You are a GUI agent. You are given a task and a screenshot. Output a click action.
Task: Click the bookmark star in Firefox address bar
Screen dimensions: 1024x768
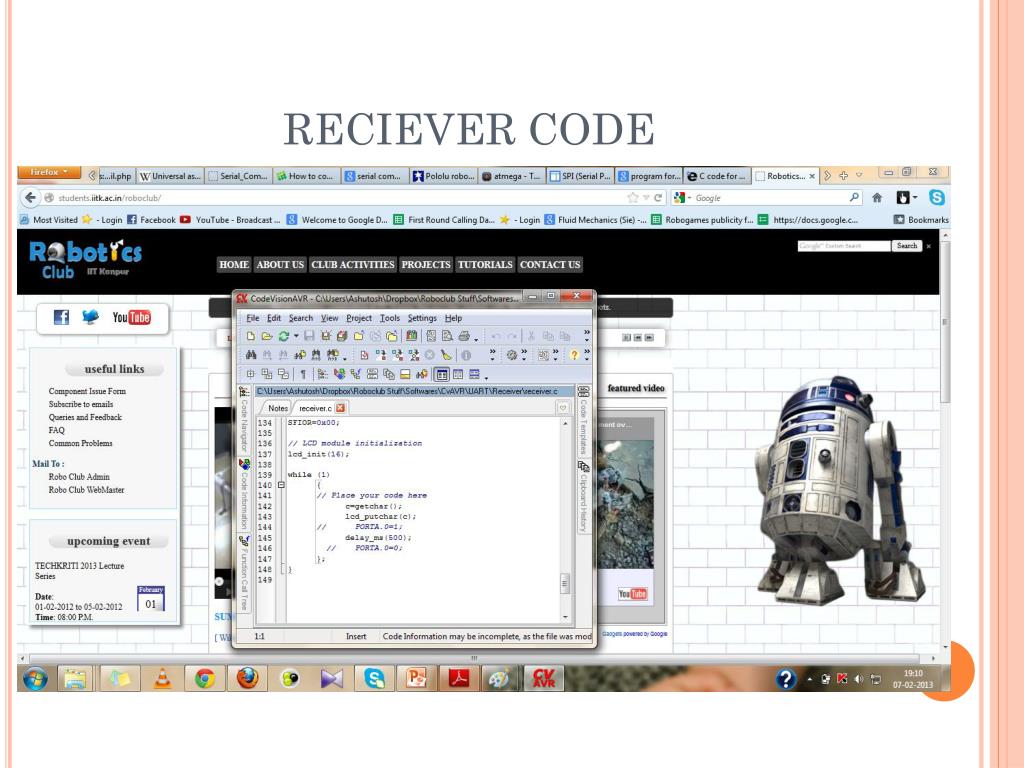pos(632,197)
